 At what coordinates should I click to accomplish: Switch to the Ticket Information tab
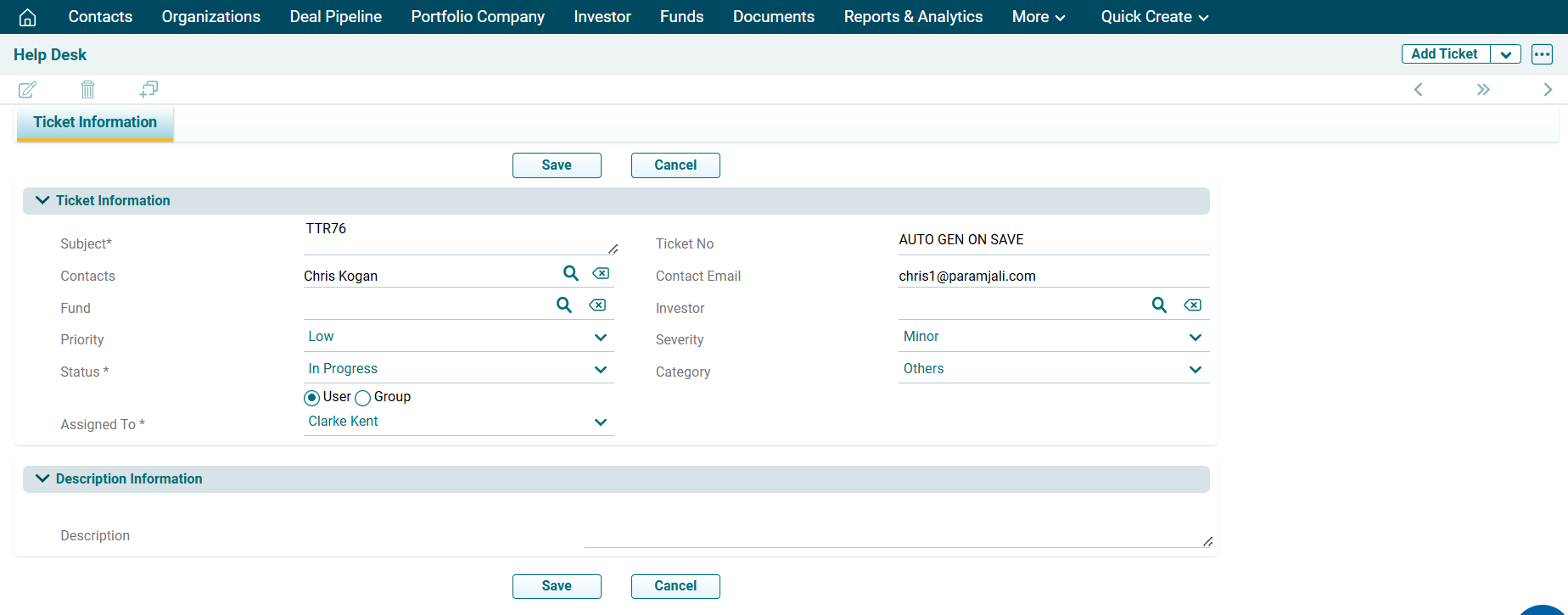click(x=95, y=122)
